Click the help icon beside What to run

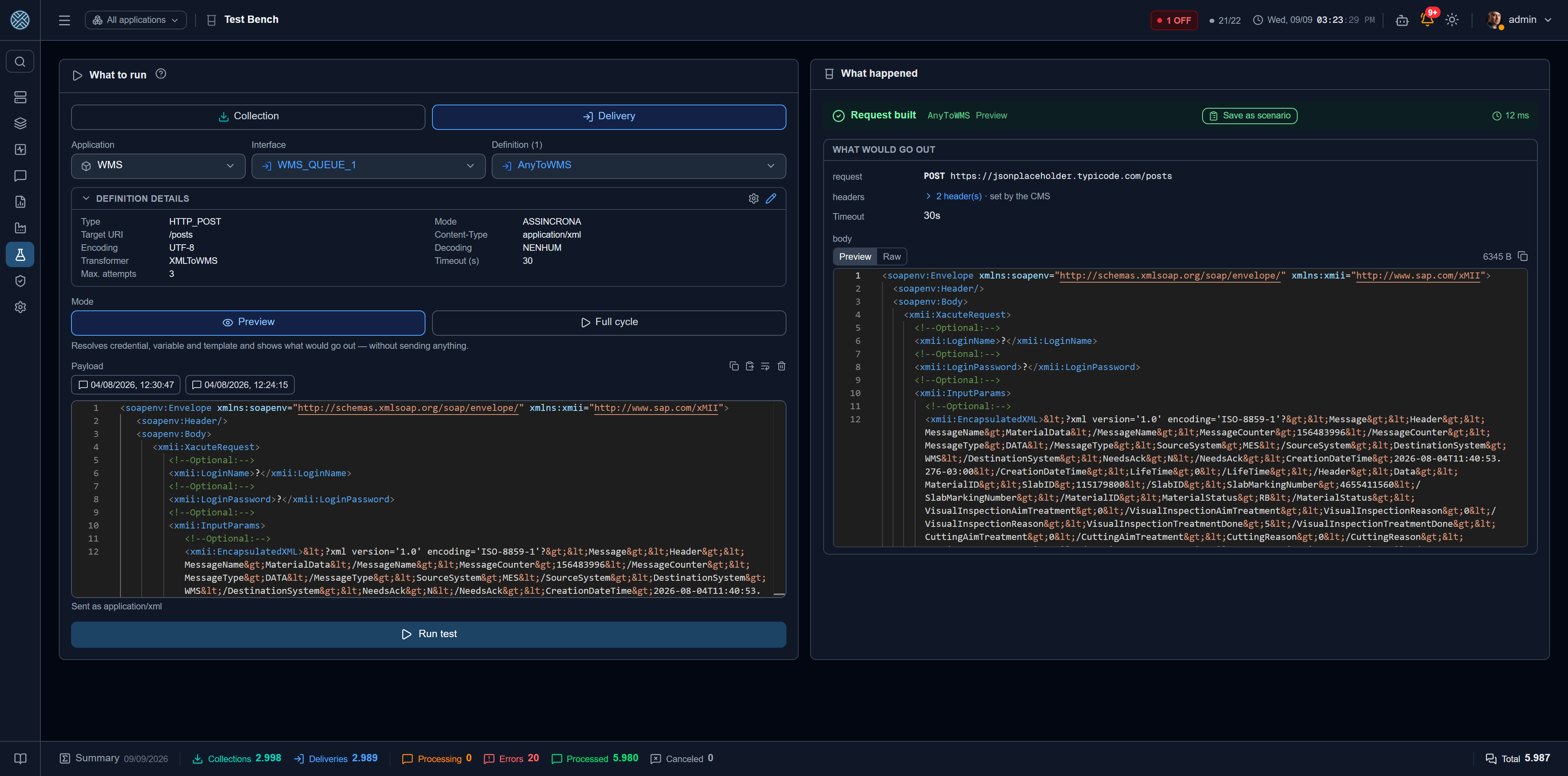[161, 74]
